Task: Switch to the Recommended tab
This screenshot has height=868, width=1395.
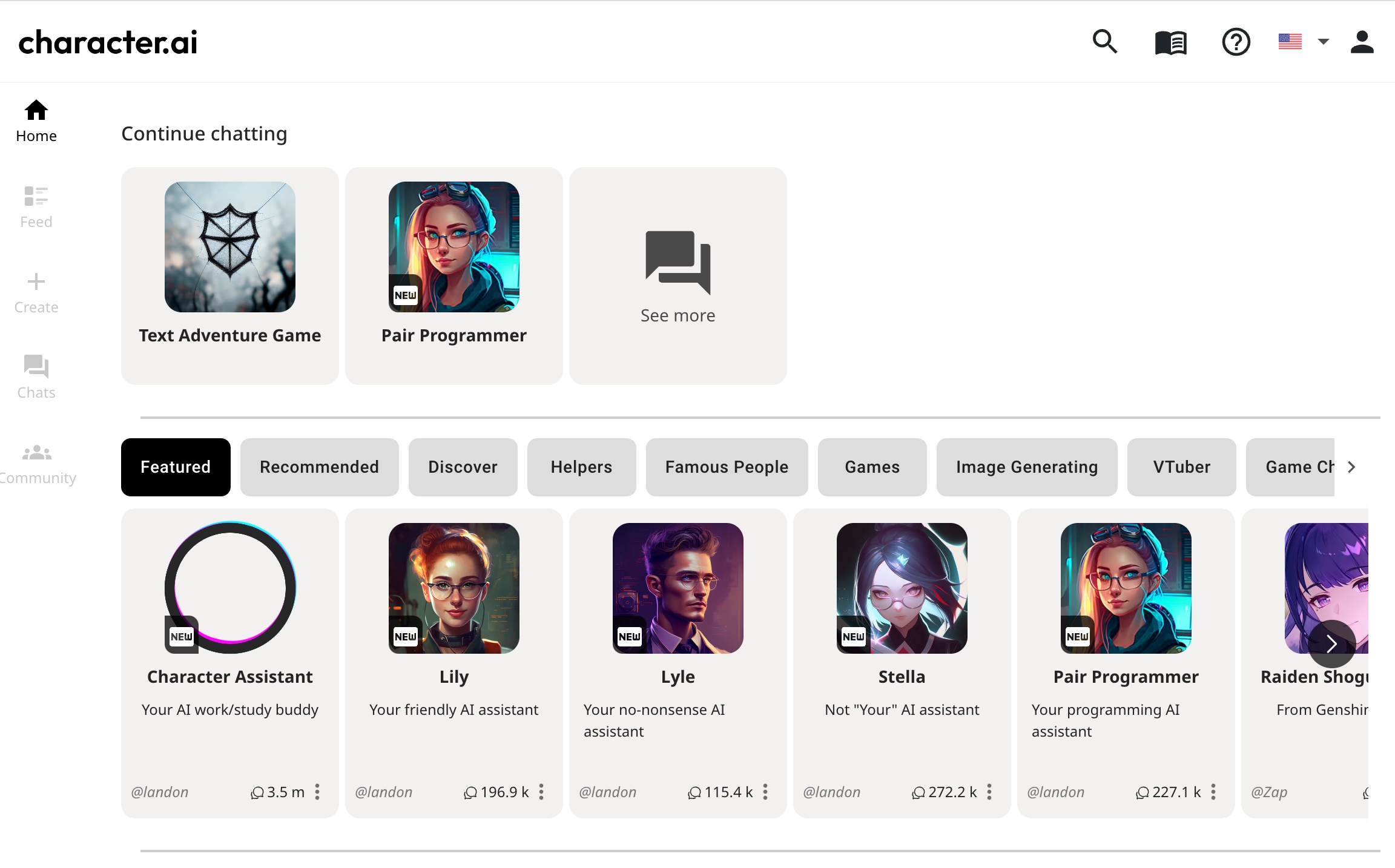Action: 319,467
